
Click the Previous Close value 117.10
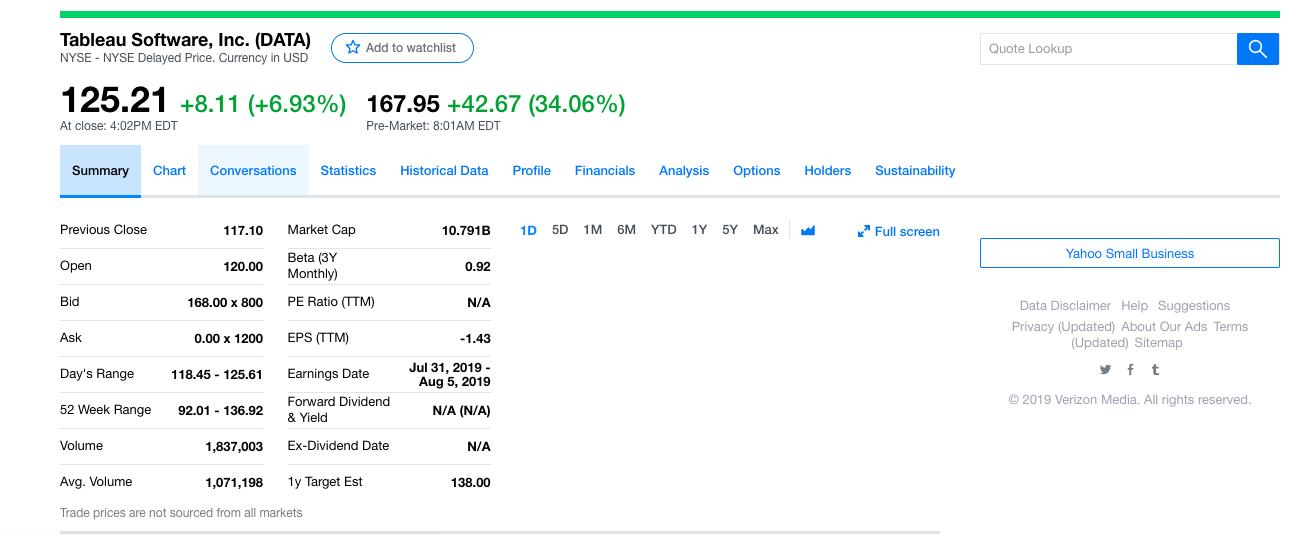pos(243,230)
